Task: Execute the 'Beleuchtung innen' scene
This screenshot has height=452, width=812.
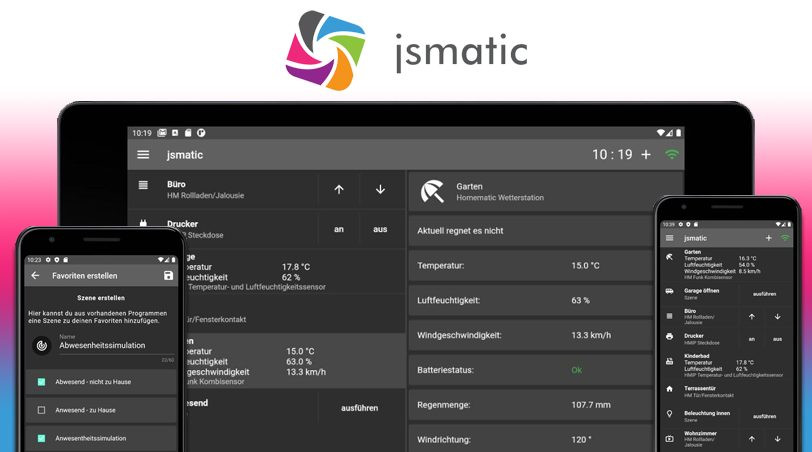Action: coord(764,416)
